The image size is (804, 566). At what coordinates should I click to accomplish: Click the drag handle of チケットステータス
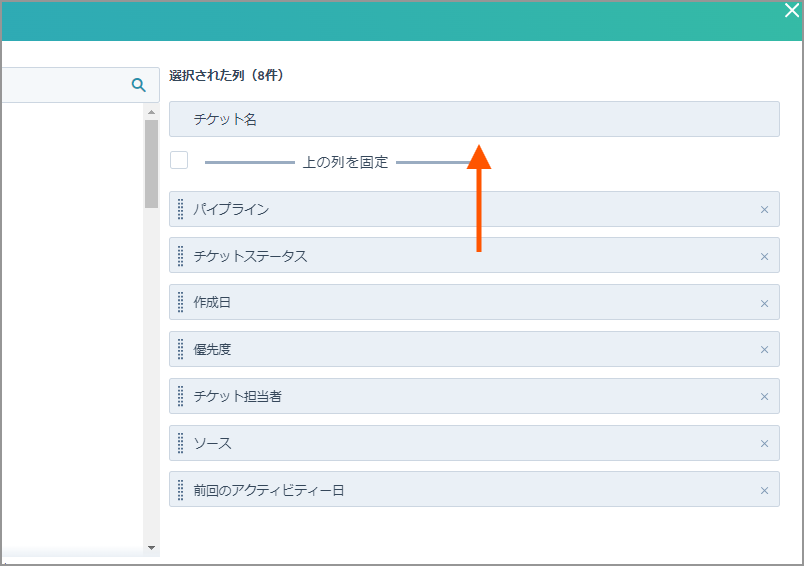180,256
